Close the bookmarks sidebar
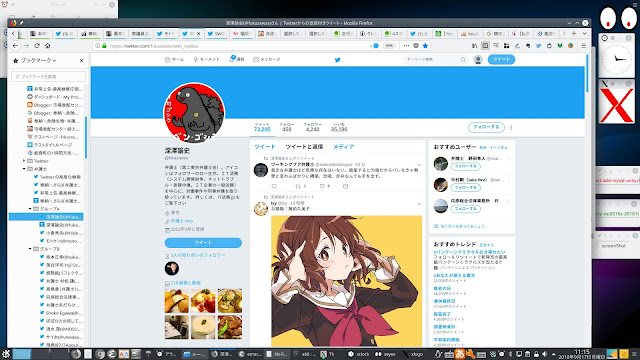 tap(82, 60)
